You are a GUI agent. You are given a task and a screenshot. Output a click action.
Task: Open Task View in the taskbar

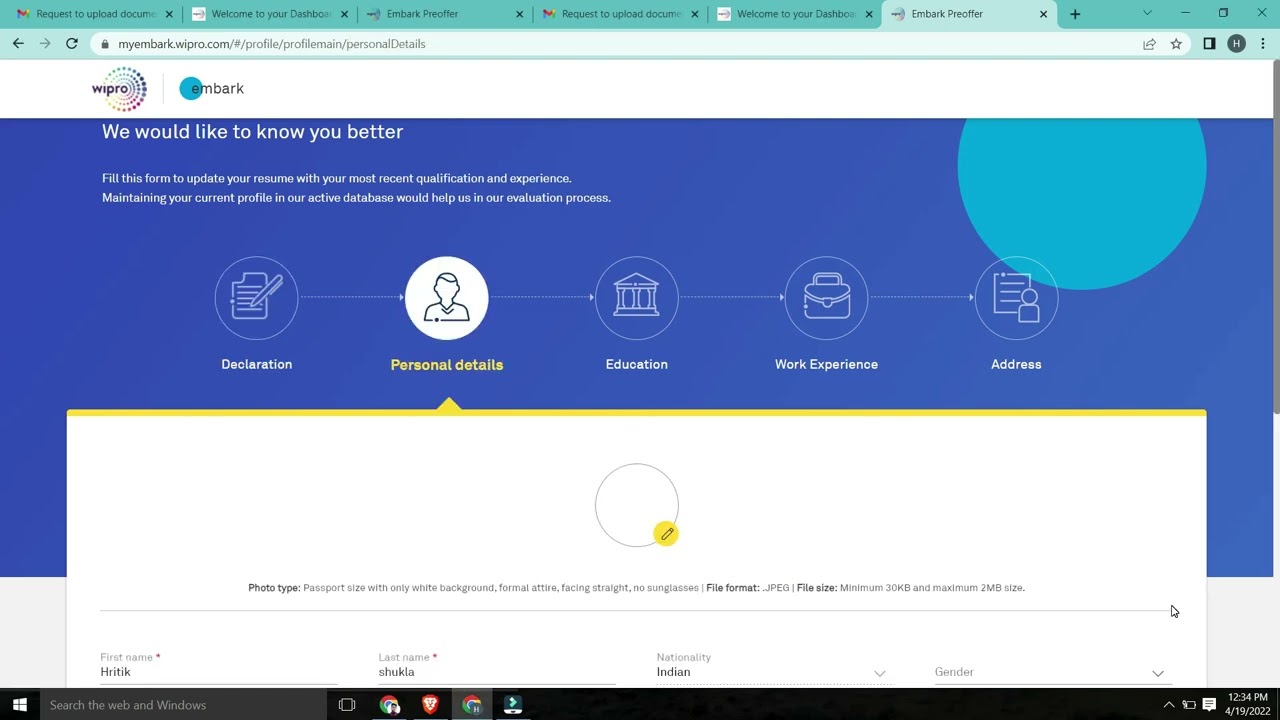click(x=347, y=705)
